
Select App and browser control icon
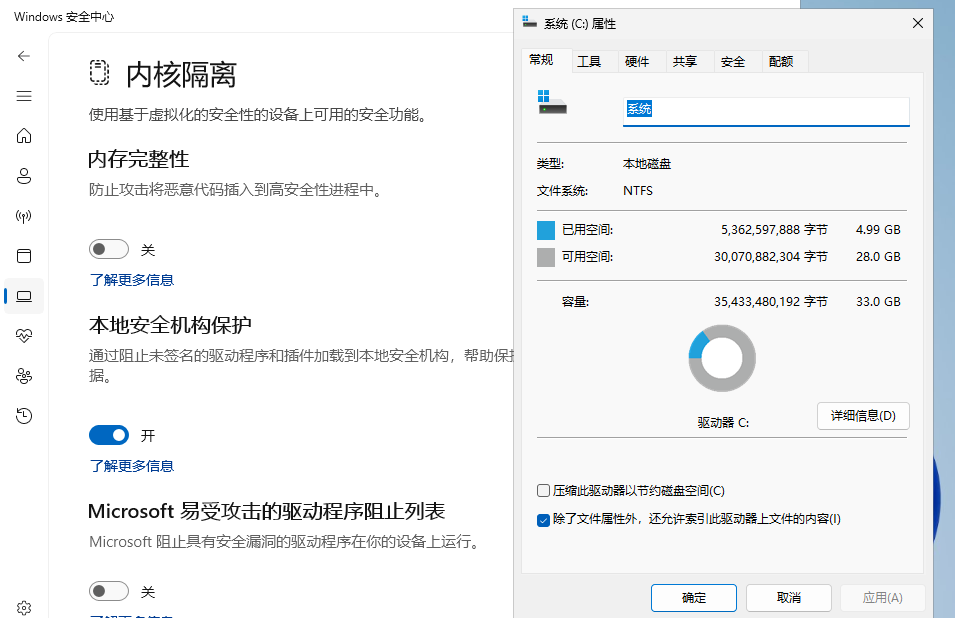pyautogui.click(x=24, y=256)
